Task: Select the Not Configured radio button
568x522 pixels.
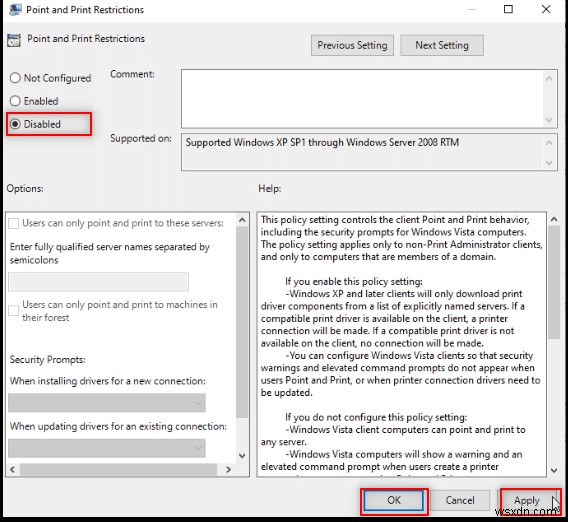Action: [x=15, y=78]
